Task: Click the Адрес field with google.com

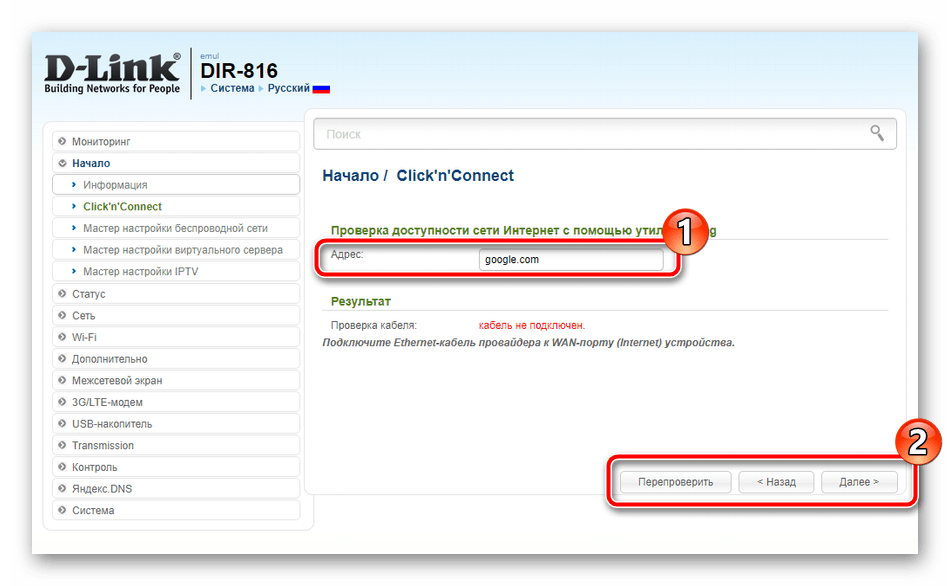Action: (x=571, y=259)
